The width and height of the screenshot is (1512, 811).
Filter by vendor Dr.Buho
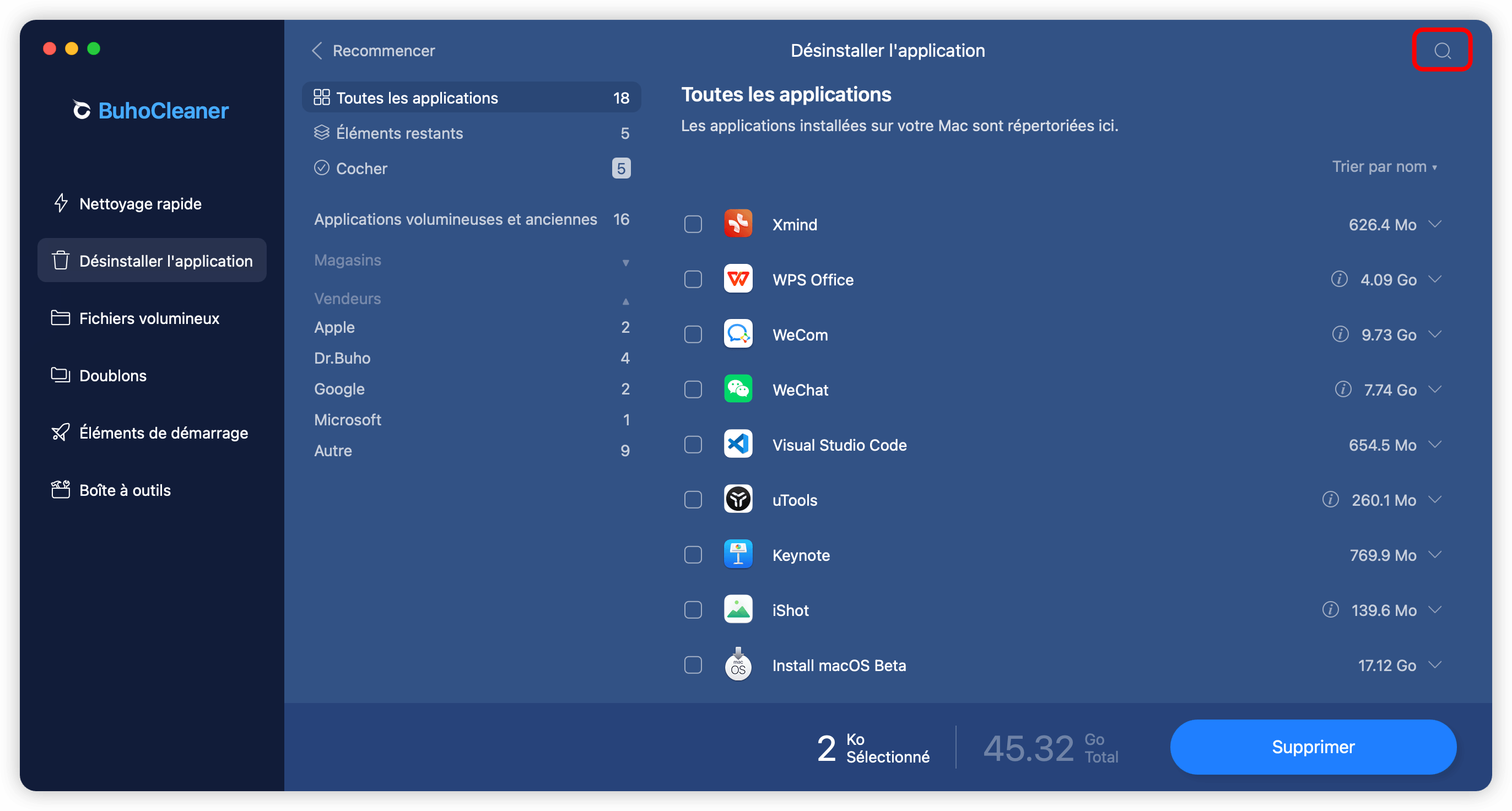click(471, 358)
